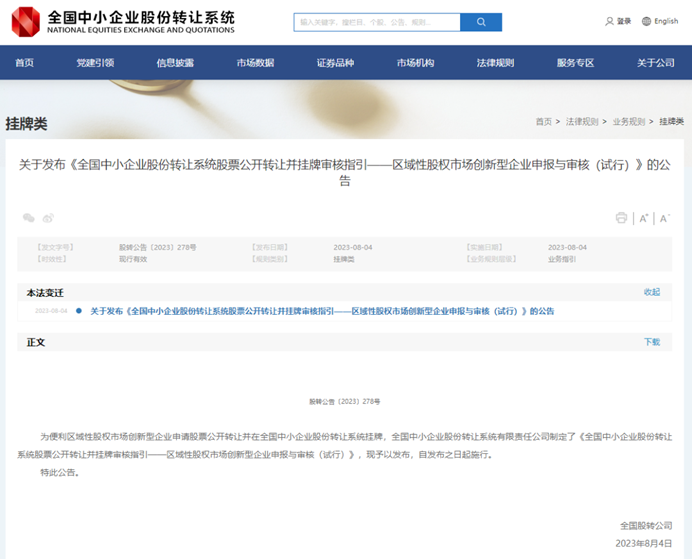Open the 信息披露 navigation menu
Viewport: 692px width, 559px height.
coord(175,63)
